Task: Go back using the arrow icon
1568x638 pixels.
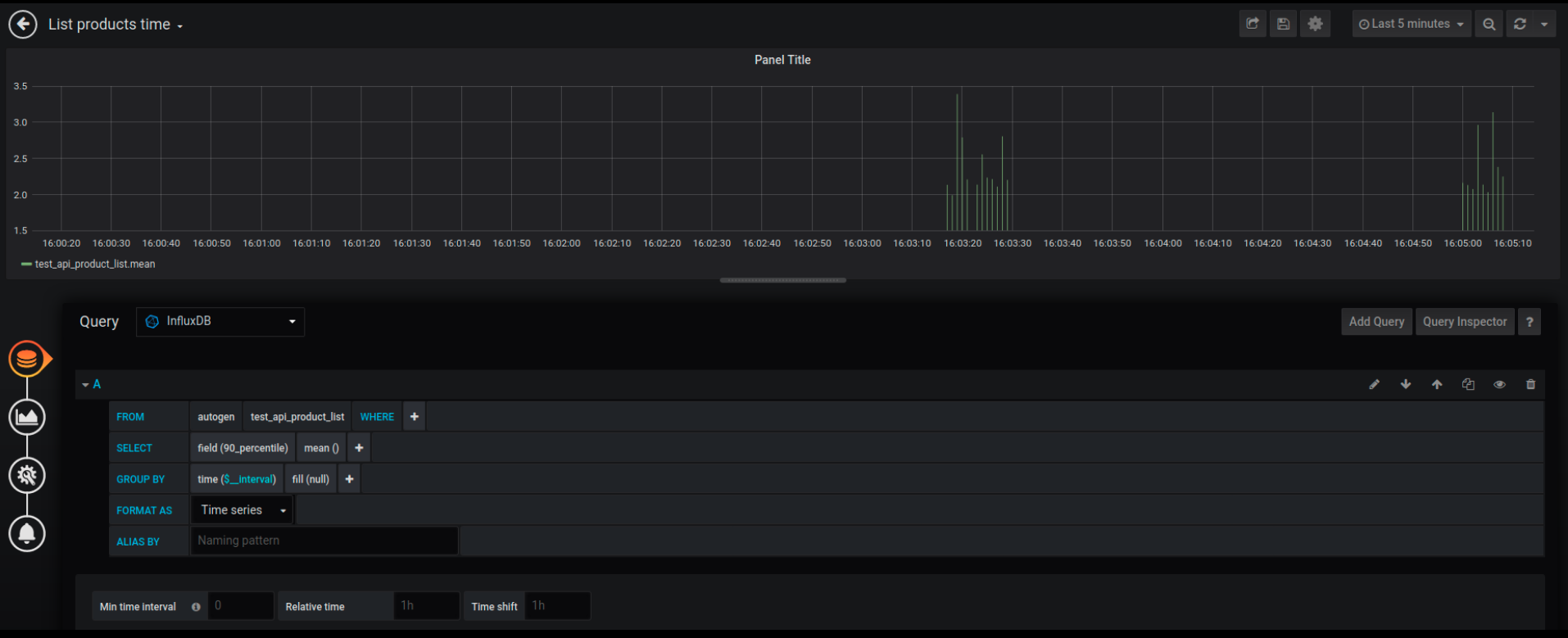Action: [23, 25]
